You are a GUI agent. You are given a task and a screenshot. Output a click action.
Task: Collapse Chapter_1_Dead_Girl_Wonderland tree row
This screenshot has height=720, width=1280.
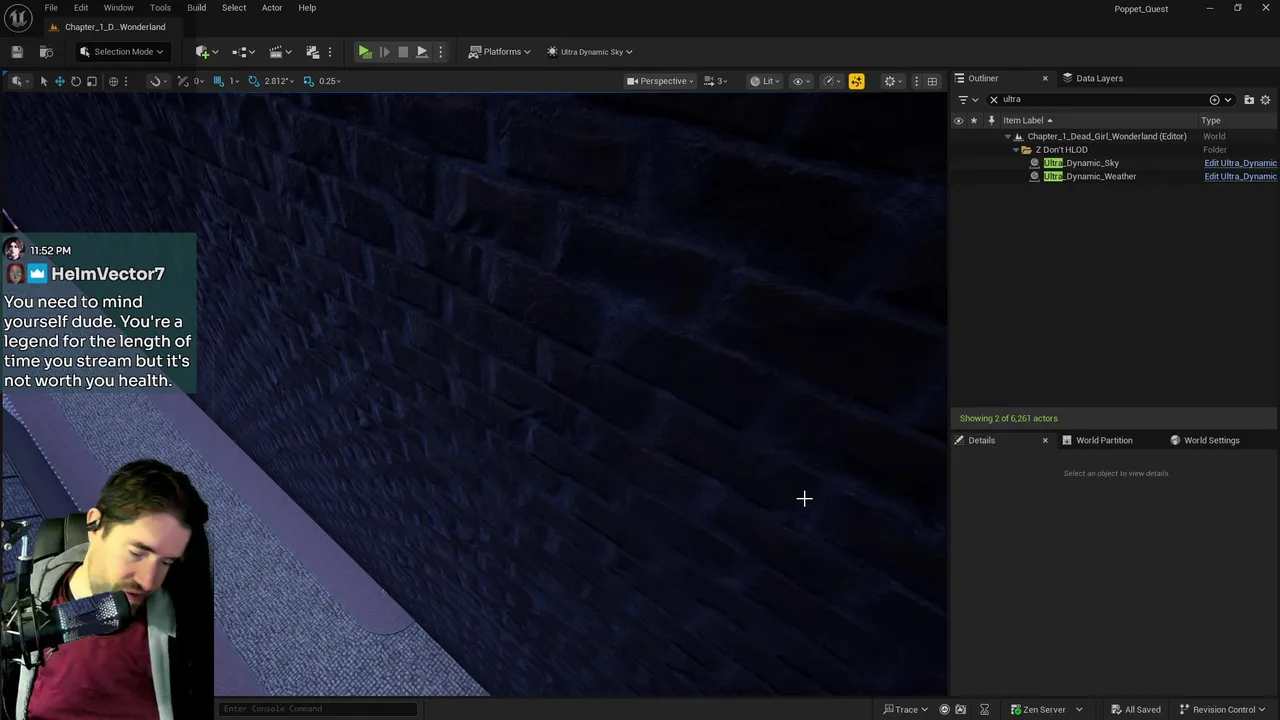(1007, 137)
